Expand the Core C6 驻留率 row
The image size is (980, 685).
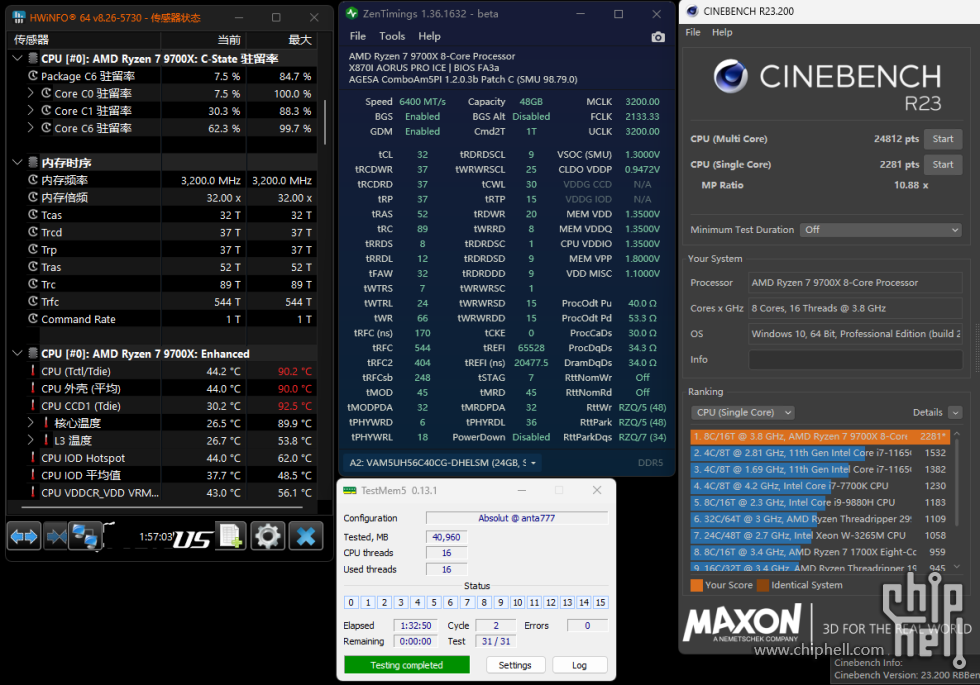click(x=31, y=128)
